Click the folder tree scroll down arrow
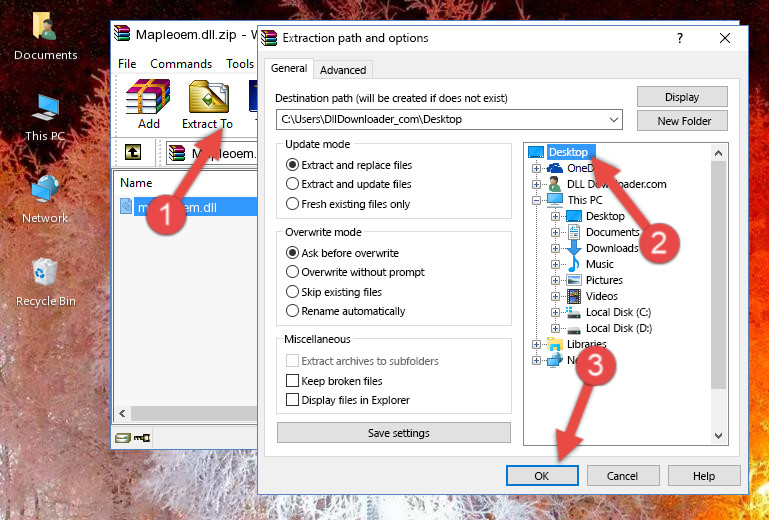Screen dimensions: 769x520 coord(718,435)
